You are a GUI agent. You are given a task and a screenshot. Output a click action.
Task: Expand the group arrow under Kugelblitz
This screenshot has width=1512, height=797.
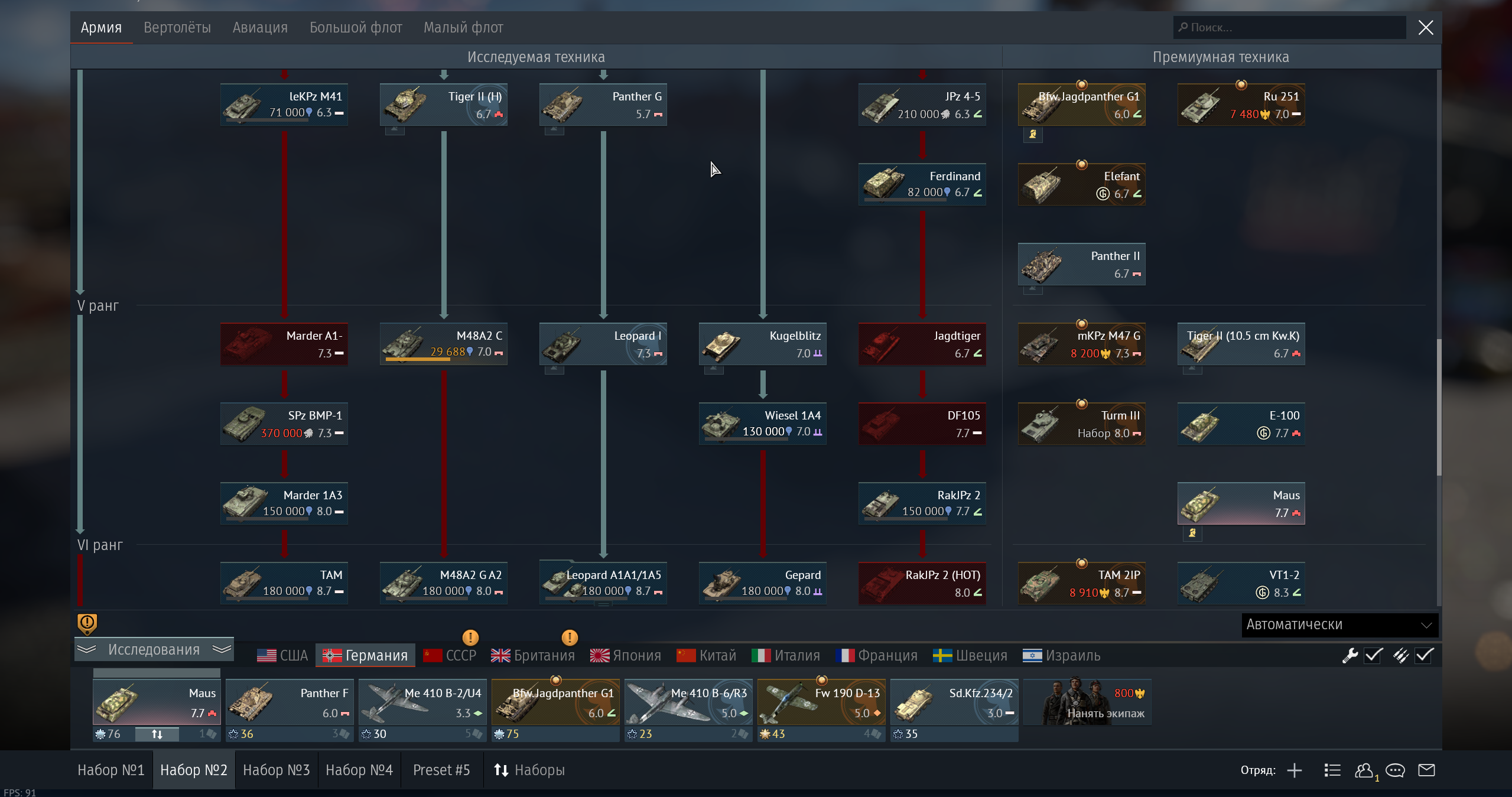tap(714, 369)
